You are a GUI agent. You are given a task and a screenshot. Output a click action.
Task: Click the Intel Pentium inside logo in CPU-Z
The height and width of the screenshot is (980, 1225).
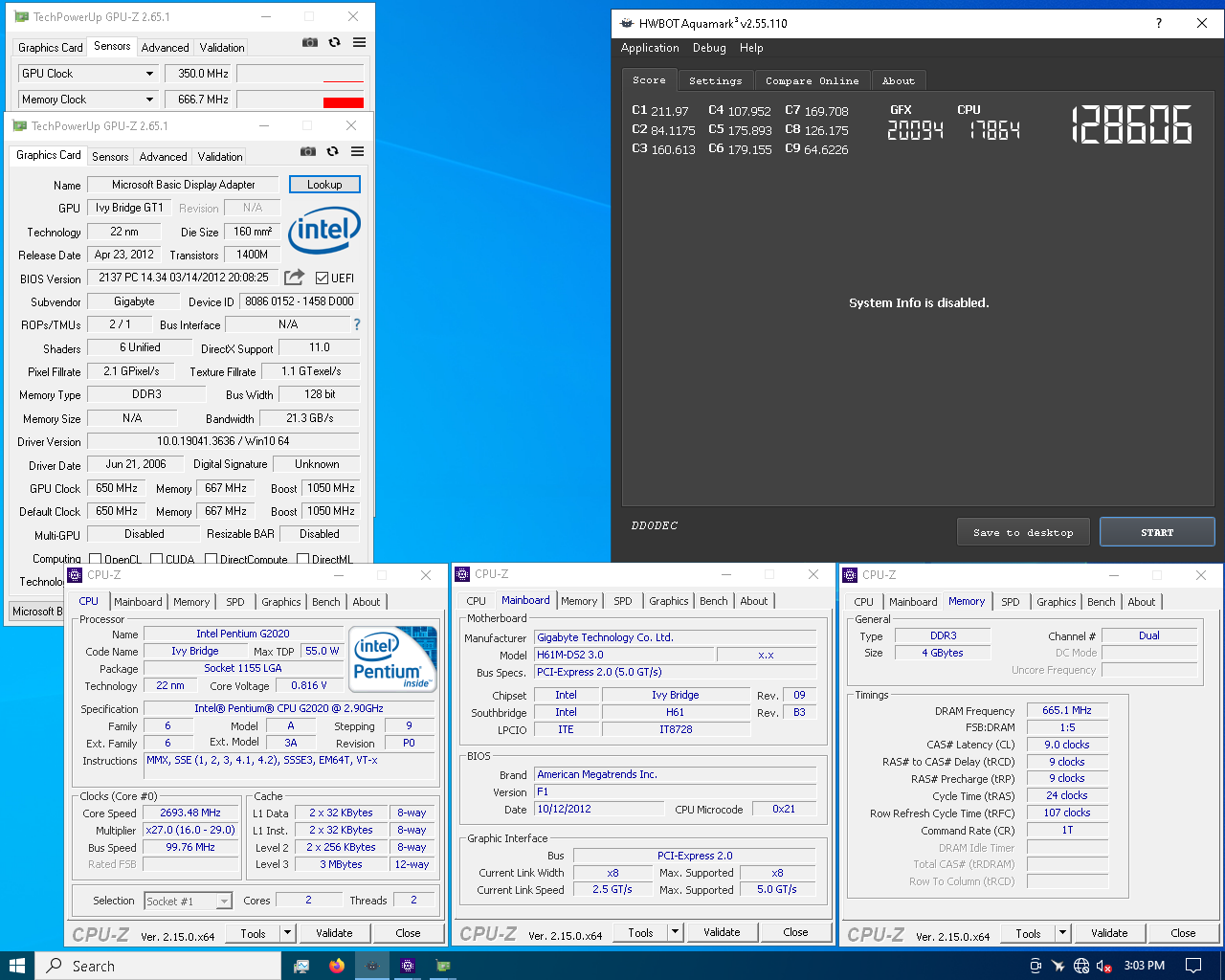[392, 658]
